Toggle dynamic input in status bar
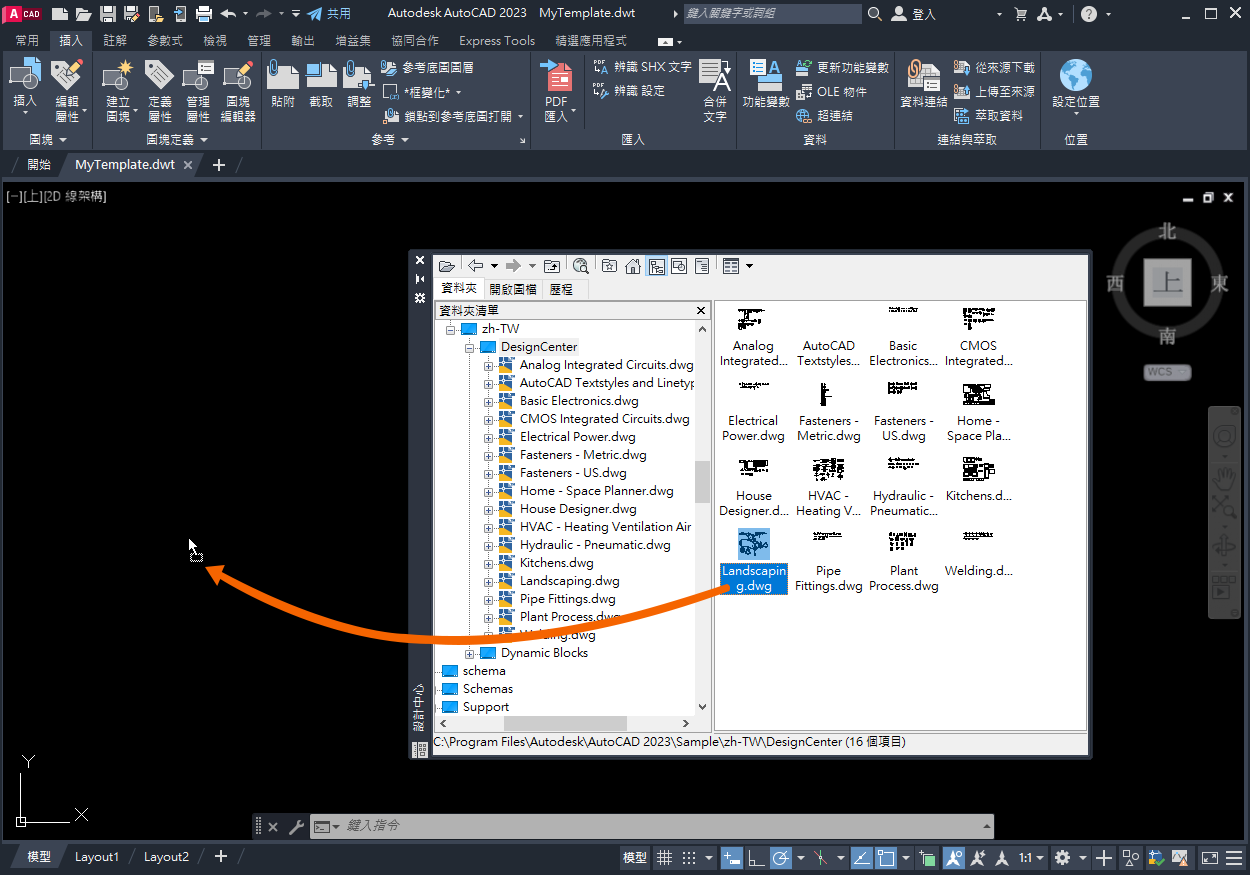This screenshot has height=875, width=1250. click(x=732, y=858)
